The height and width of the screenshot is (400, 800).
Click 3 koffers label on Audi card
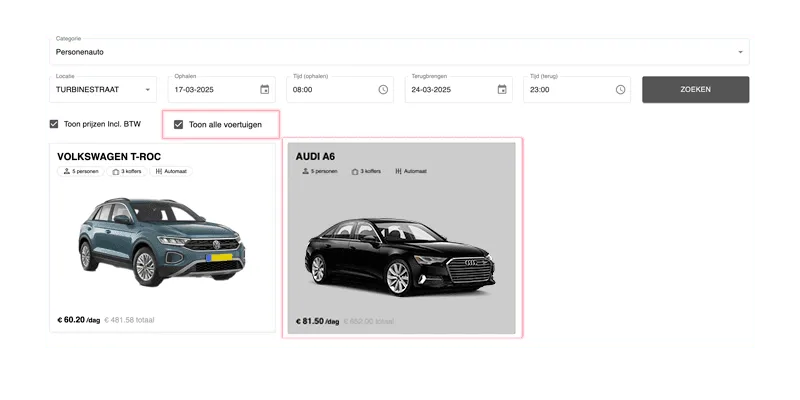click(x=370, y=171)
